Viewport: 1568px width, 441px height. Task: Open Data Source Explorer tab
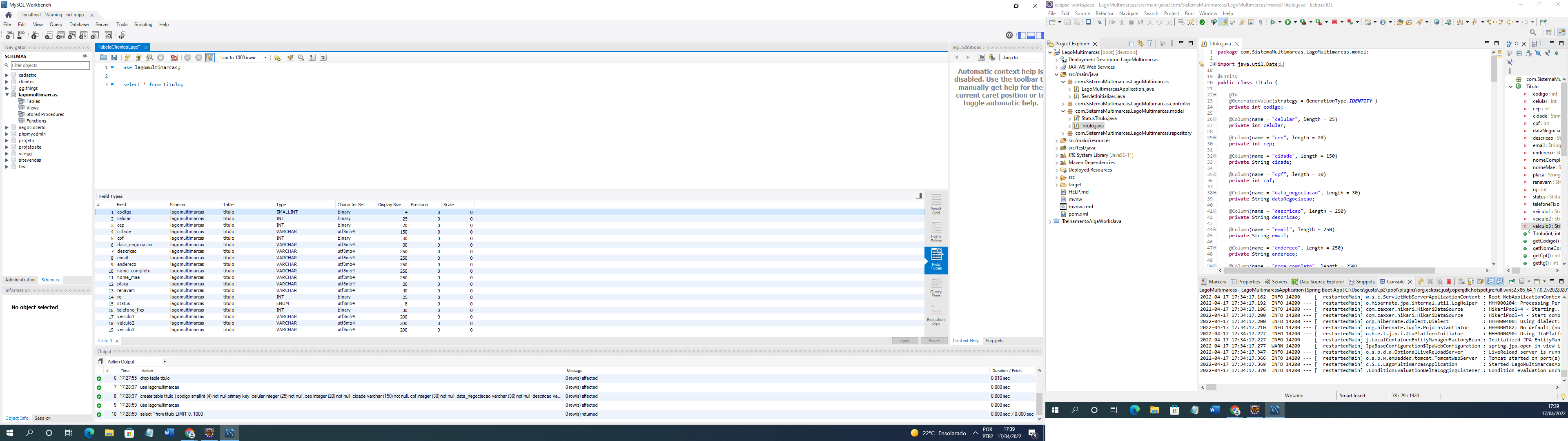pyautogui.click(x=1317, y=281)
